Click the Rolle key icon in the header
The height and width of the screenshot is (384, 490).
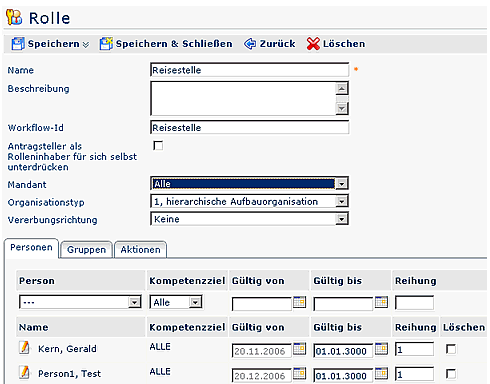[14, 17]
